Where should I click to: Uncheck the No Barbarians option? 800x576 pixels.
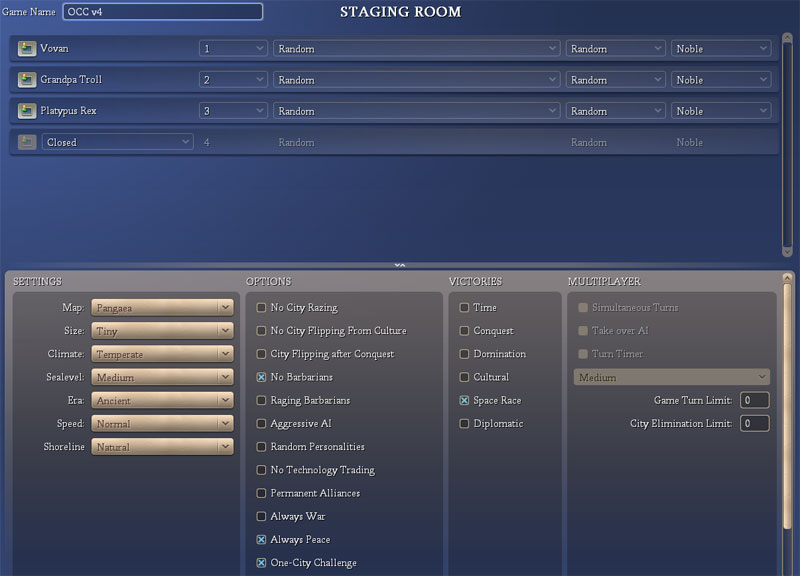click(261, 377)
